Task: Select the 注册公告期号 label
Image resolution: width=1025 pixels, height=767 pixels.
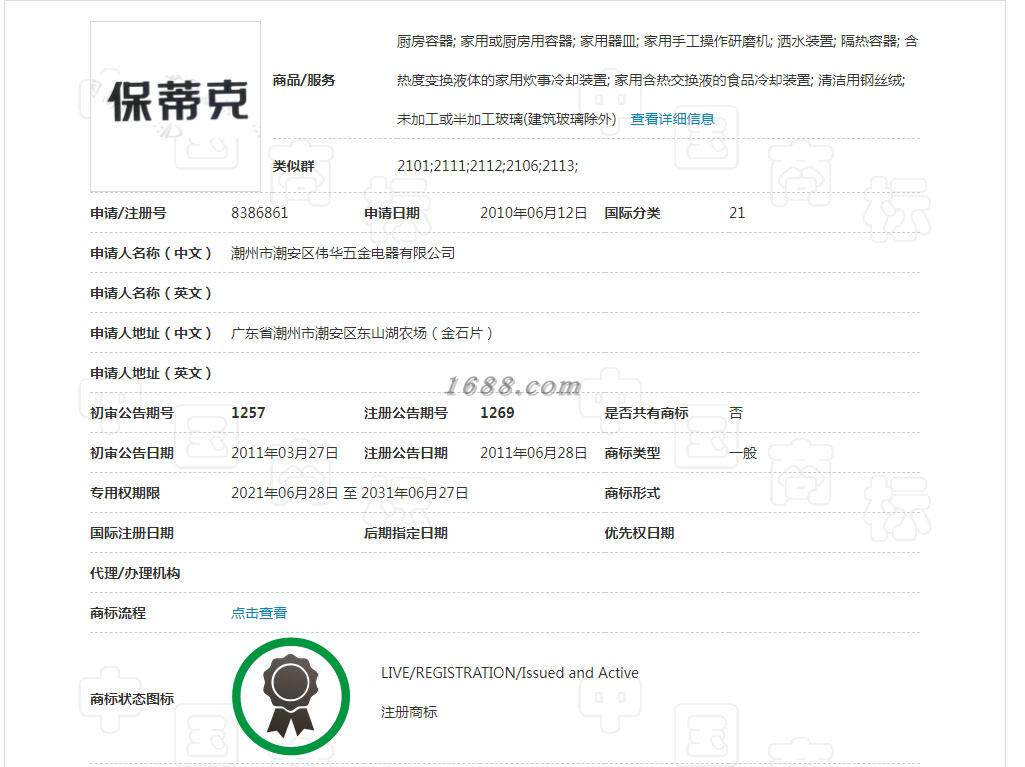Action: [406, 413]
